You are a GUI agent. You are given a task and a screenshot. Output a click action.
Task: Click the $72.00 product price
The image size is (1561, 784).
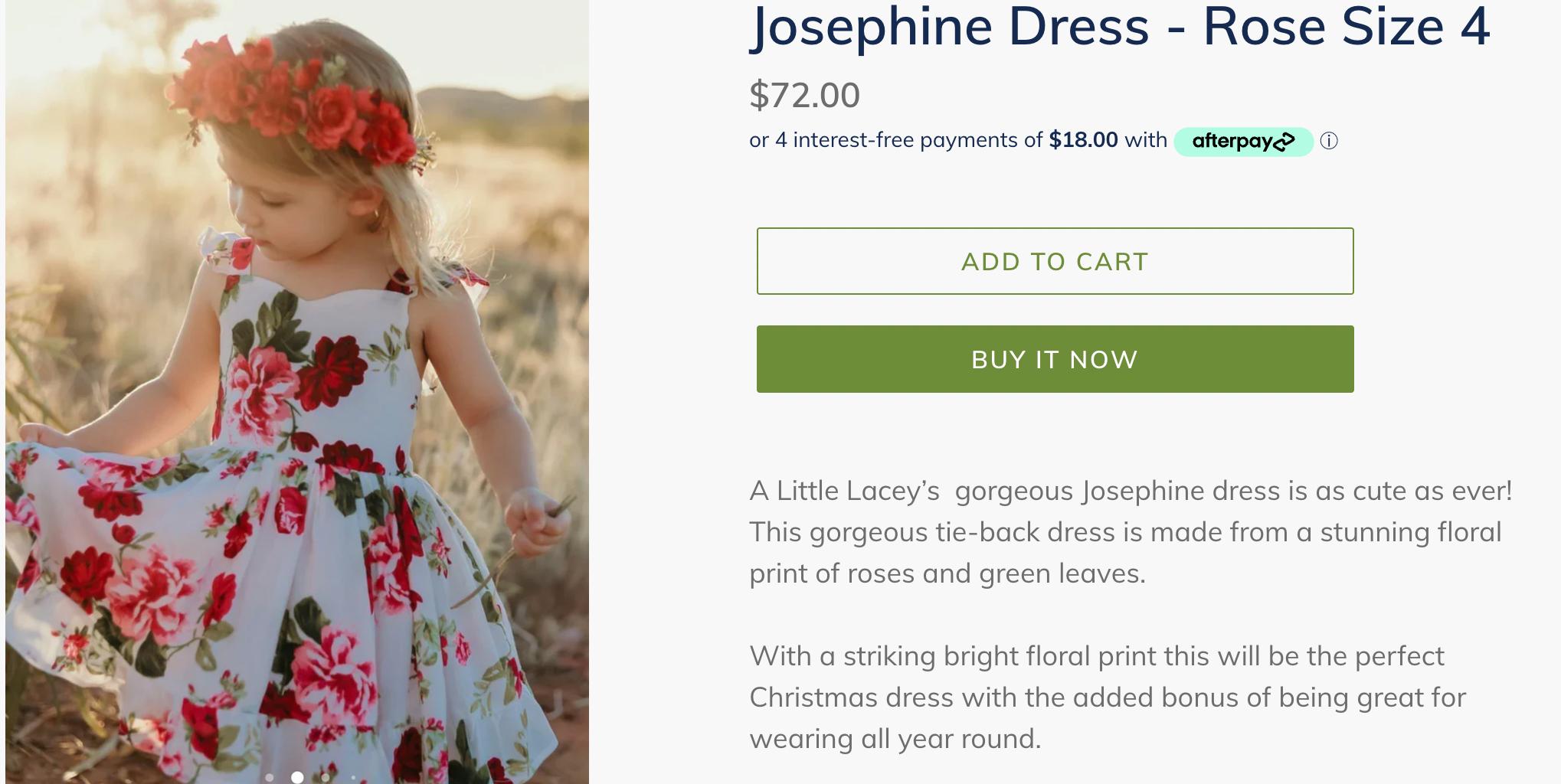(804, 96)
